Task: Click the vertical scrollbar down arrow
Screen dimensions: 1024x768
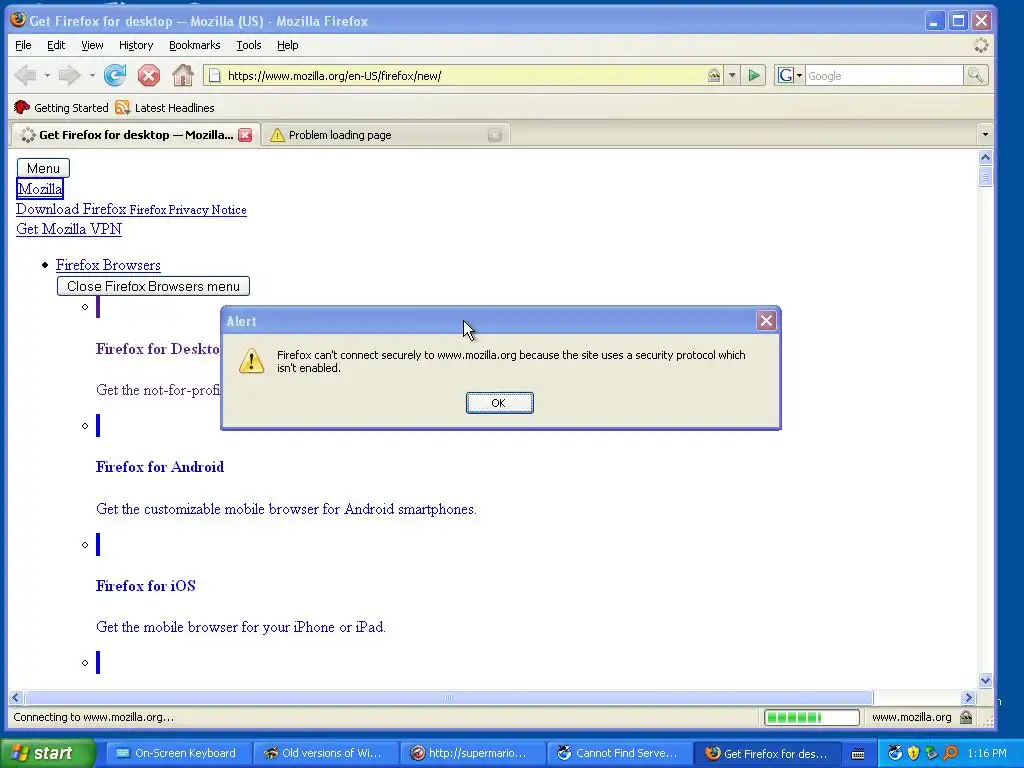Action: (x=985, y=680)
